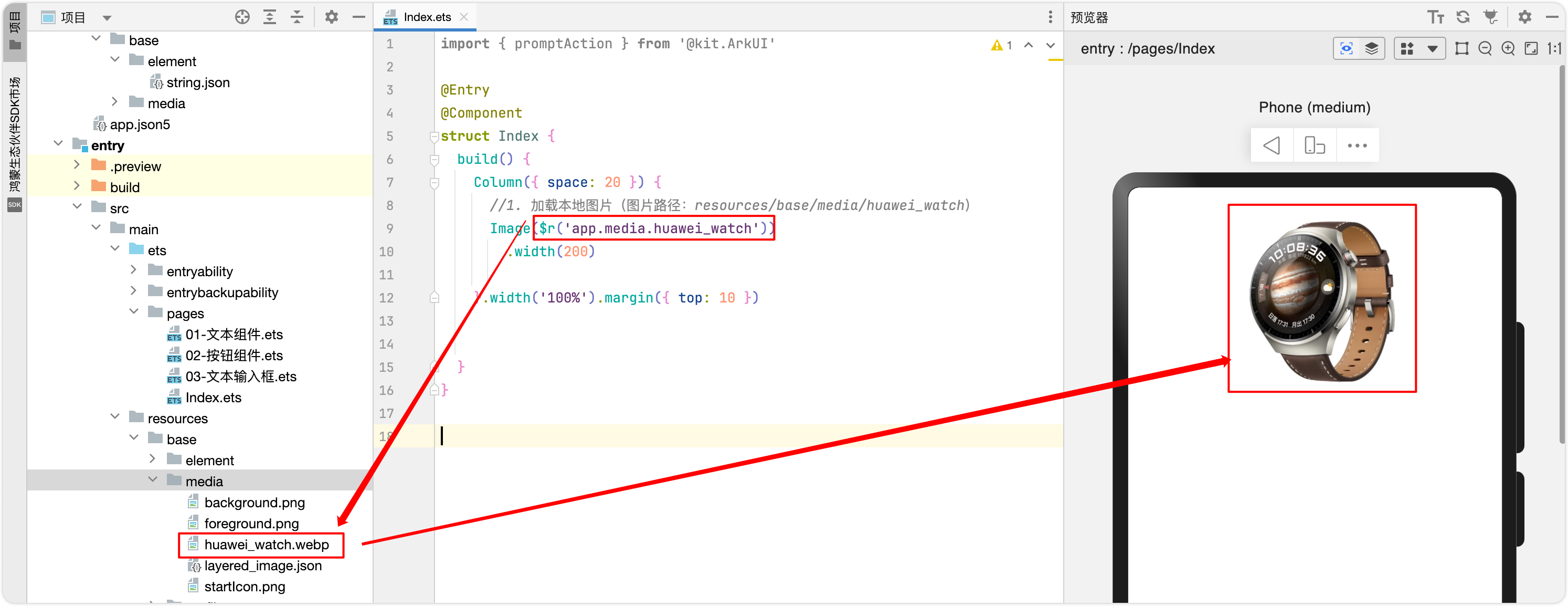The height and width of the screenshot is (606, 1568).
Task: Collapse the src folder
Action: tap(77, 207)
